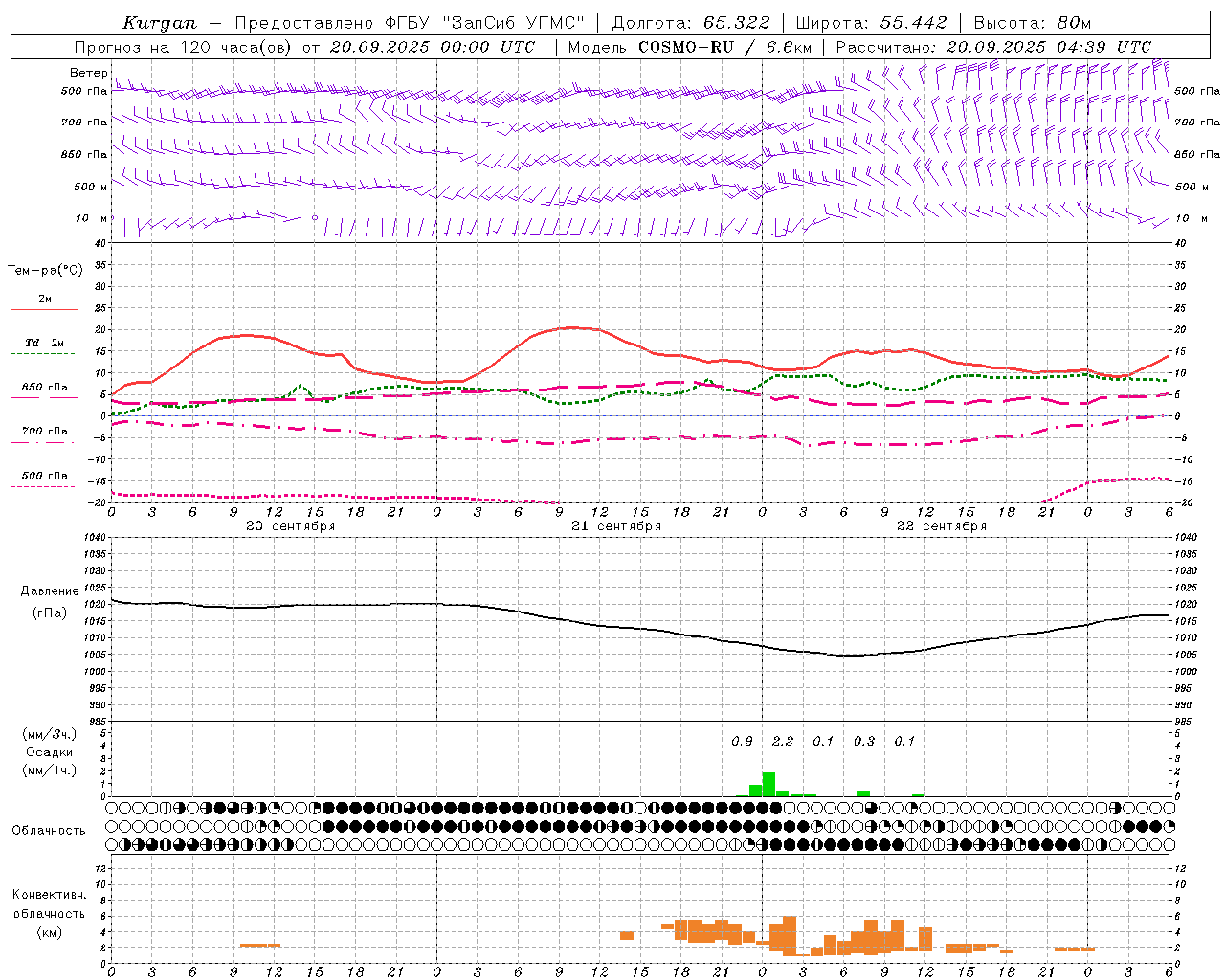Select the 'Модель COSMO-RU / 6.6км' label
The height and width of the screenshot is (980, 1225).
(x=689, y=47)
